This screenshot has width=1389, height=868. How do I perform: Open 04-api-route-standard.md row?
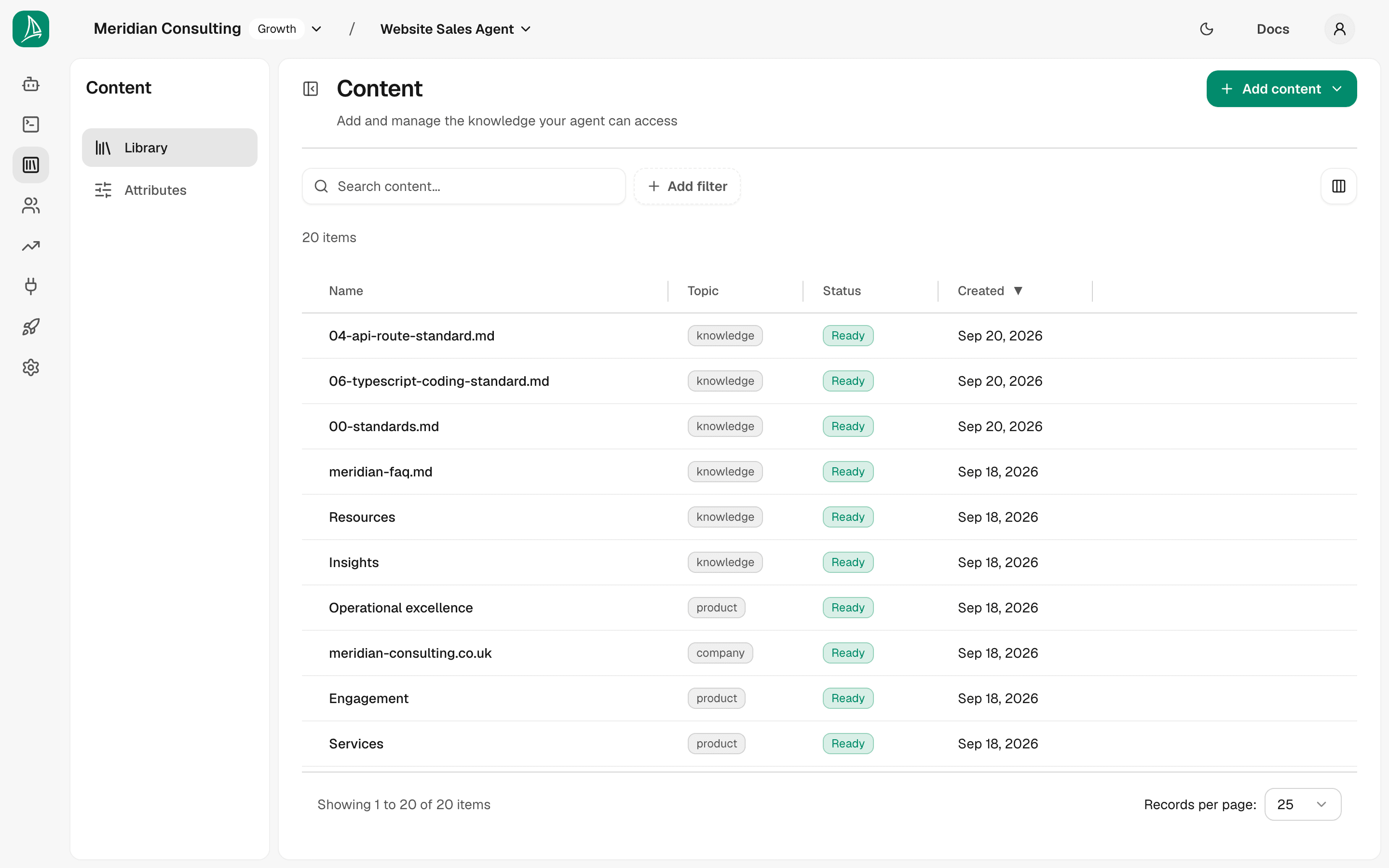(x=830, y=336)
